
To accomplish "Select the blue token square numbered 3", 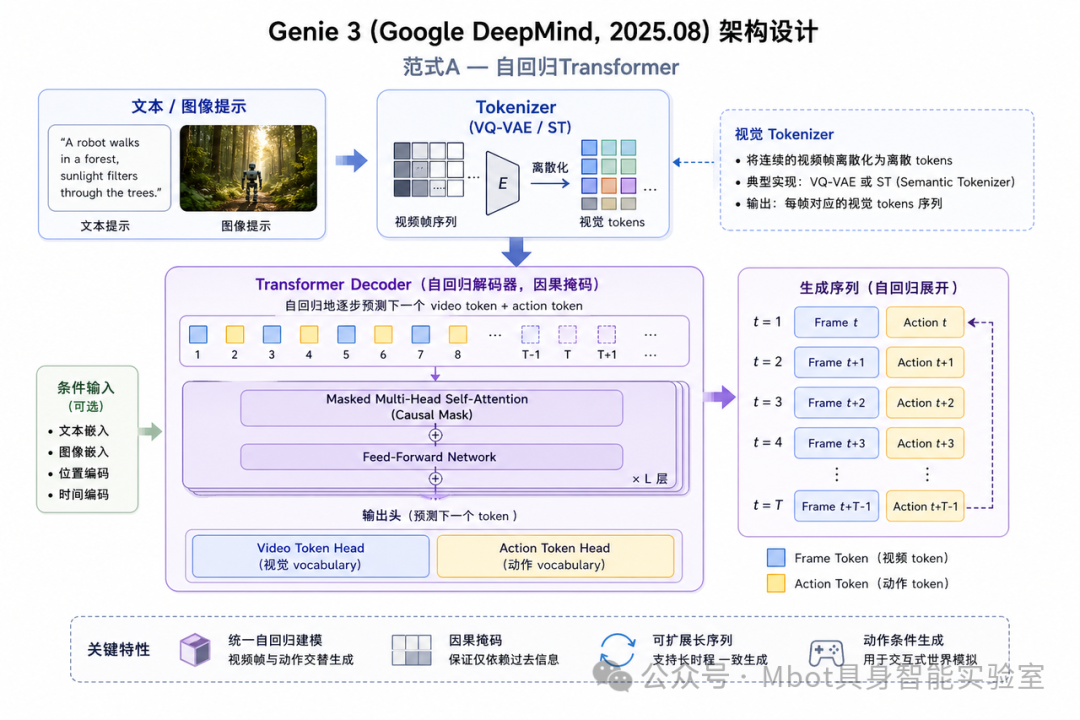I will click(272, 334).
